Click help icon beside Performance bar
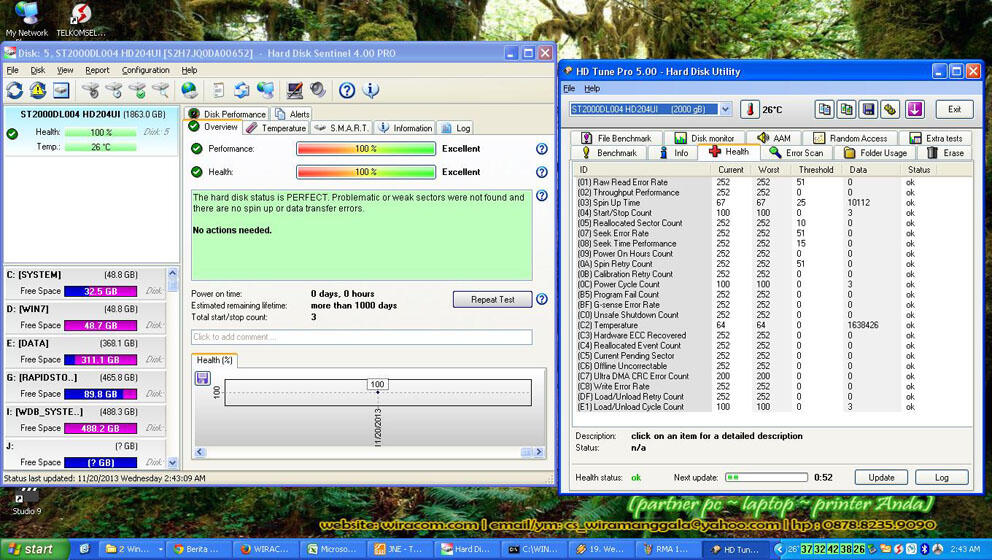Viewport: 992px width, 560px height. coord(542,149)
